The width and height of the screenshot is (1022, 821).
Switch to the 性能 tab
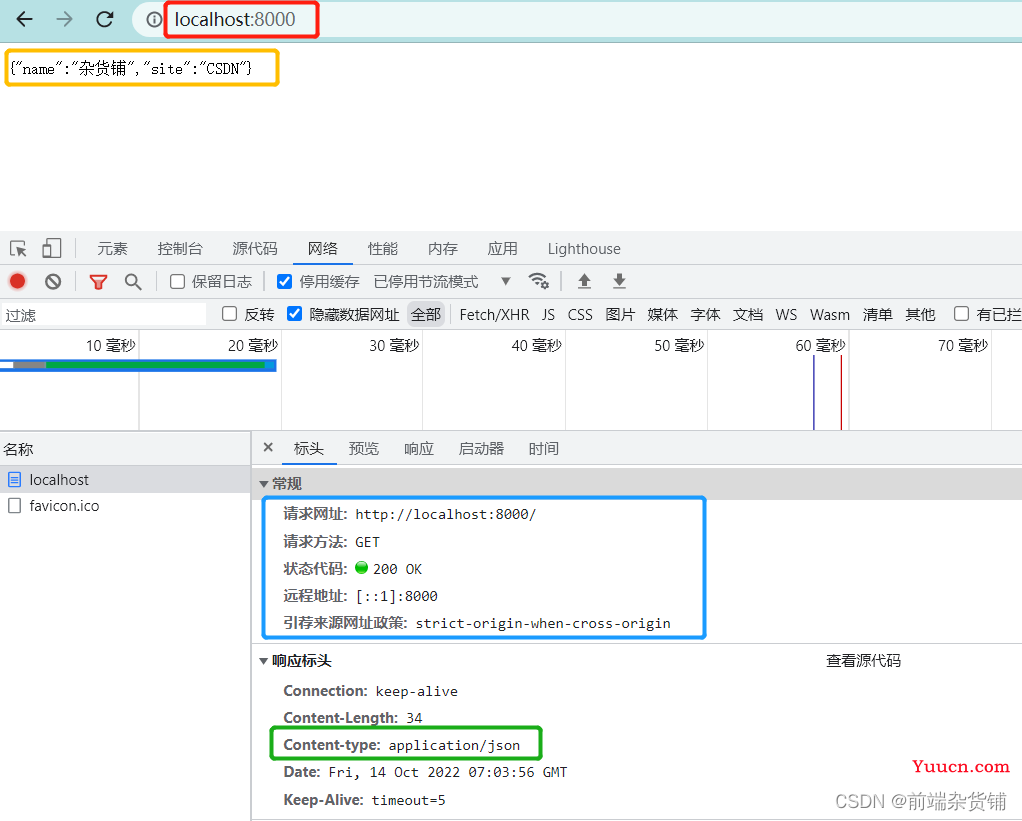(383, 248)
